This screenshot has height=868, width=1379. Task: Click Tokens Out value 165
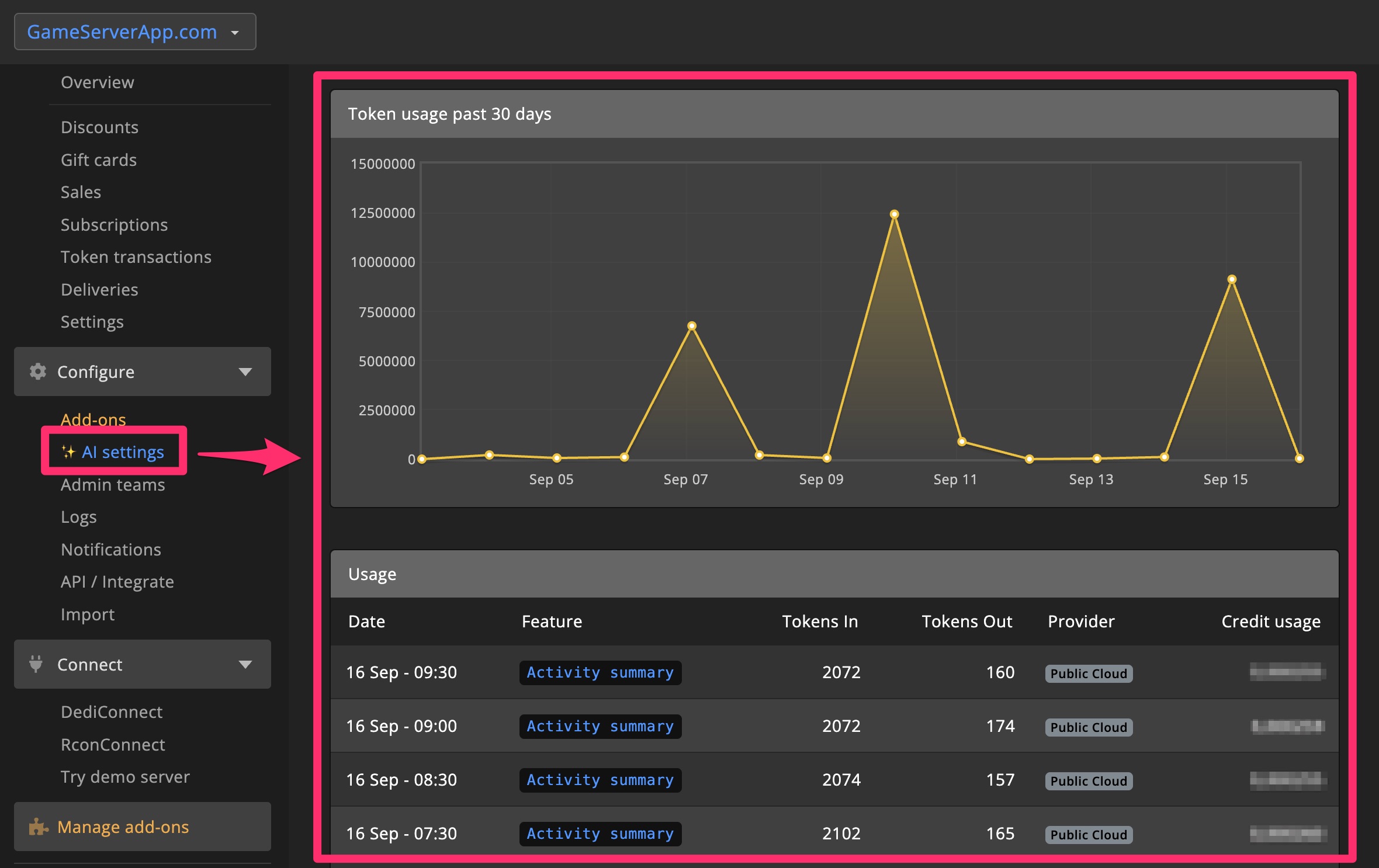1000,834
